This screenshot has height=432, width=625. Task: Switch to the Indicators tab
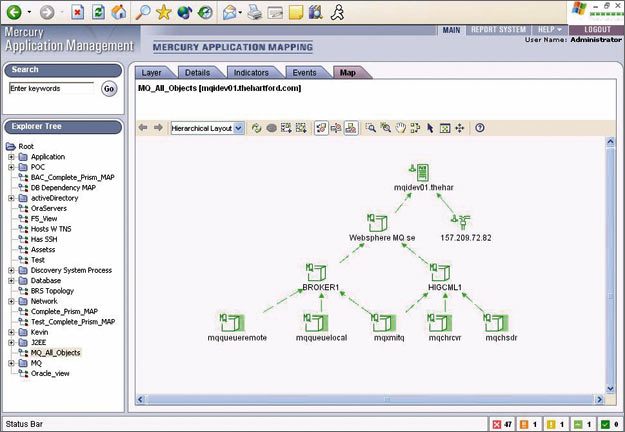click(251, 73)
